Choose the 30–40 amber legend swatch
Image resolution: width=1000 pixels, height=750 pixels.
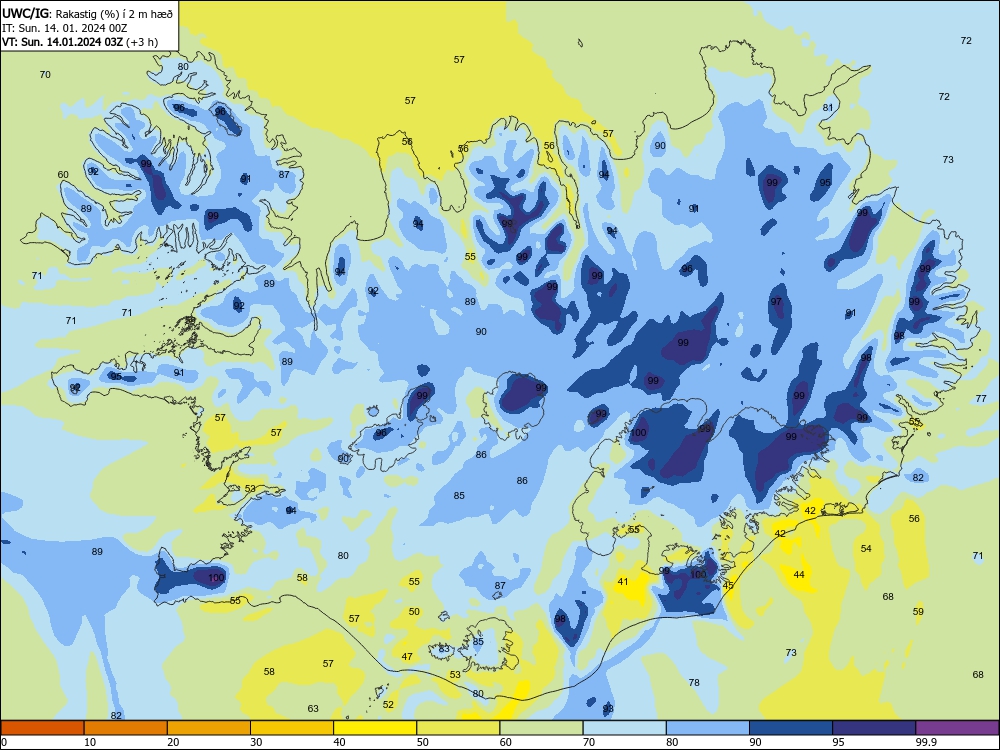292,728
